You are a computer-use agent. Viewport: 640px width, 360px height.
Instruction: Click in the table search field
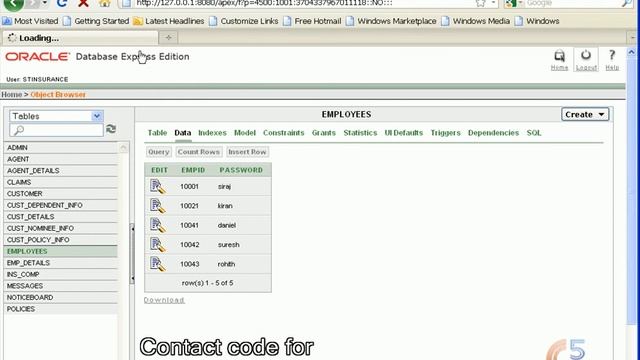56,130
